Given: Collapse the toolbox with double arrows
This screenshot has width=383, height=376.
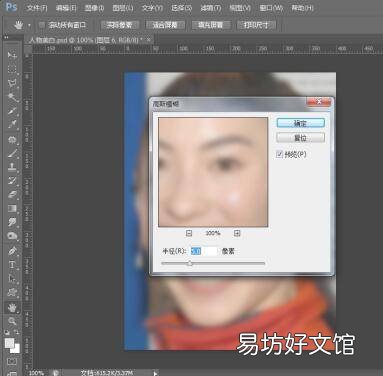Looking at the screenshot, I should [x=6, y=37].
